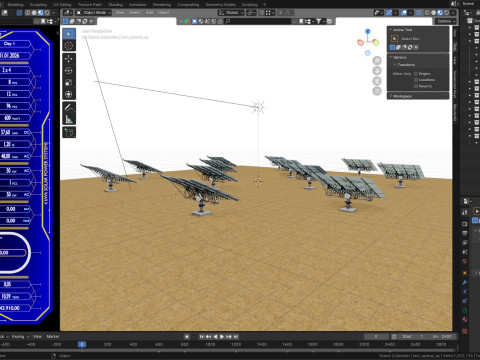Switch to the Modeling workspace tab
This screenshot has height=360, width=480.
15,5
